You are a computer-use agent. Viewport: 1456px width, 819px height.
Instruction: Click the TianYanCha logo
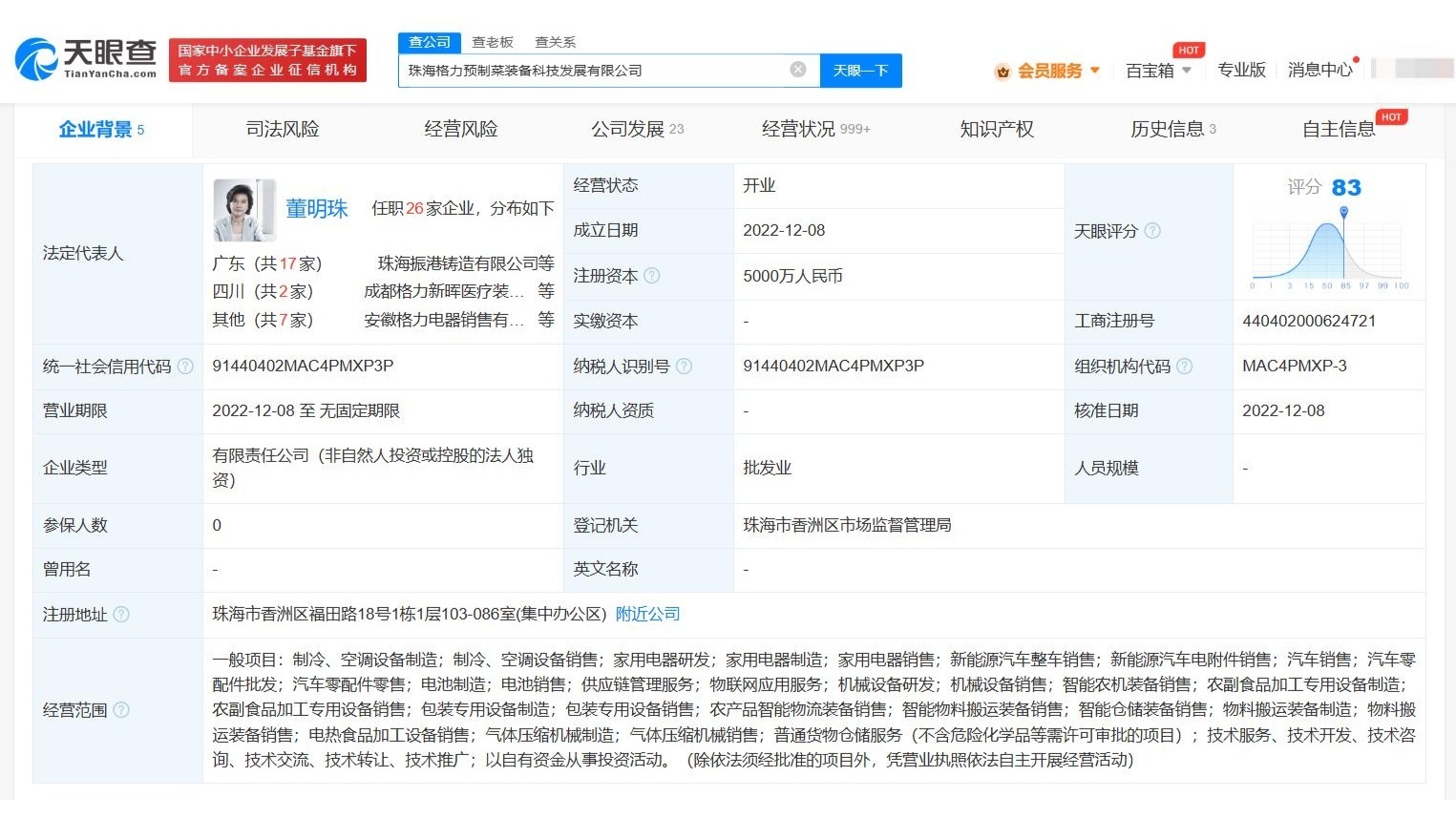86,59
